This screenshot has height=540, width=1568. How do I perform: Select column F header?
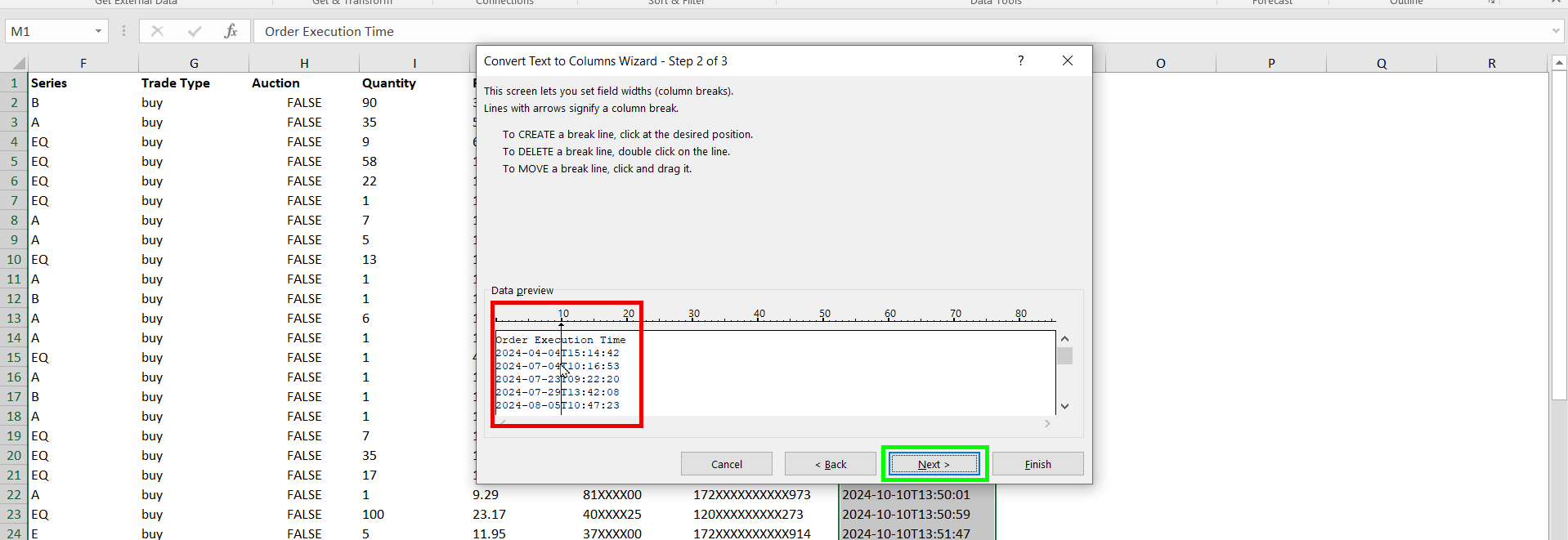point(83,63)
